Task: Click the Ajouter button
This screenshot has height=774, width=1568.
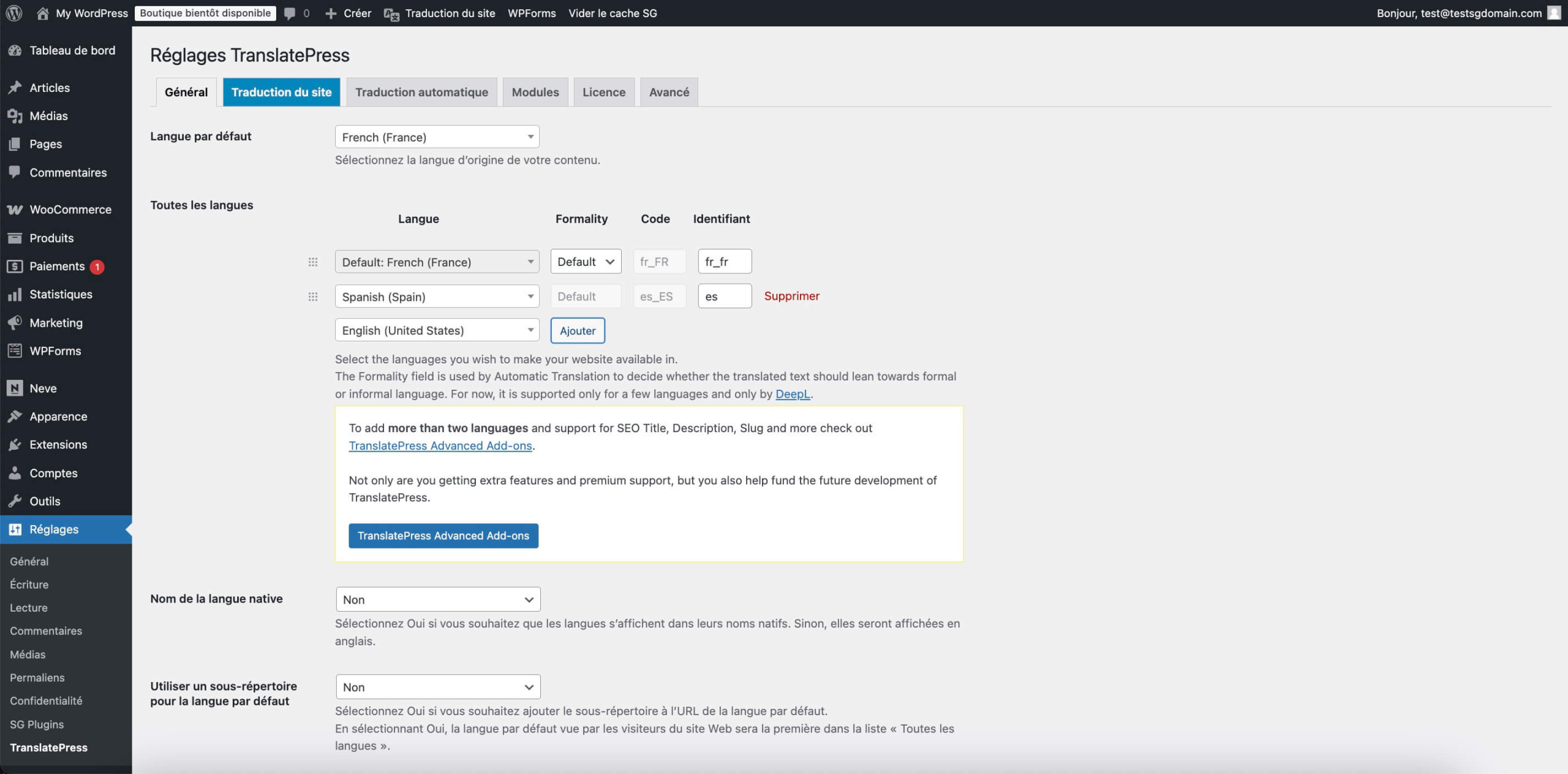Action: pyautogui.click(x=578, y=330)
